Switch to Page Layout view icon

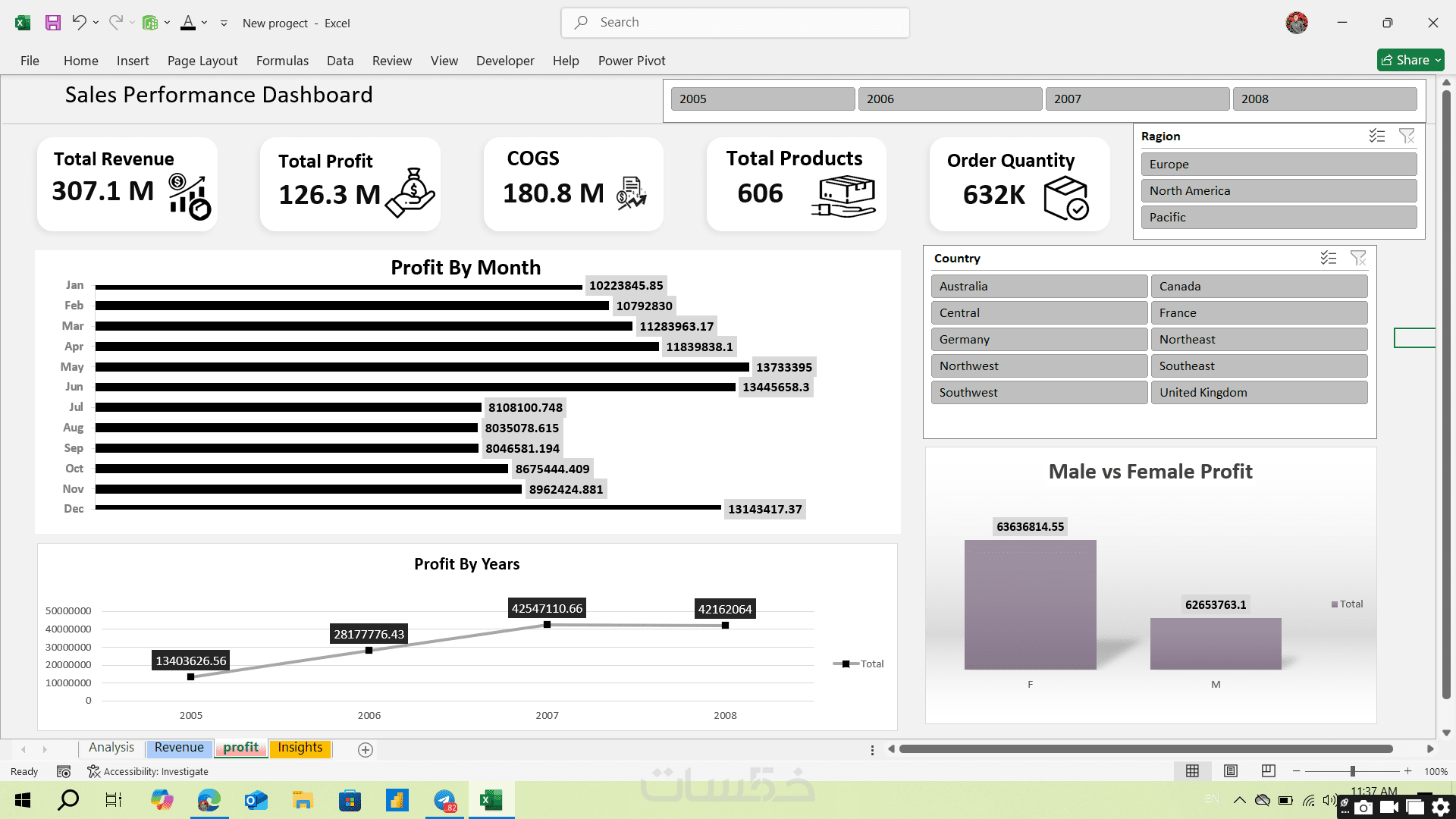tap(1230, 771)
